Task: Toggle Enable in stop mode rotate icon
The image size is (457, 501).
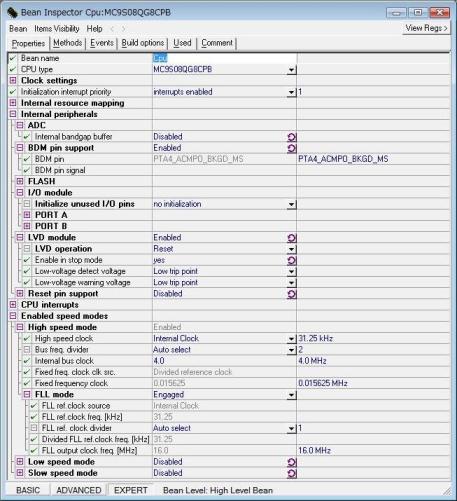Action: 292,260
